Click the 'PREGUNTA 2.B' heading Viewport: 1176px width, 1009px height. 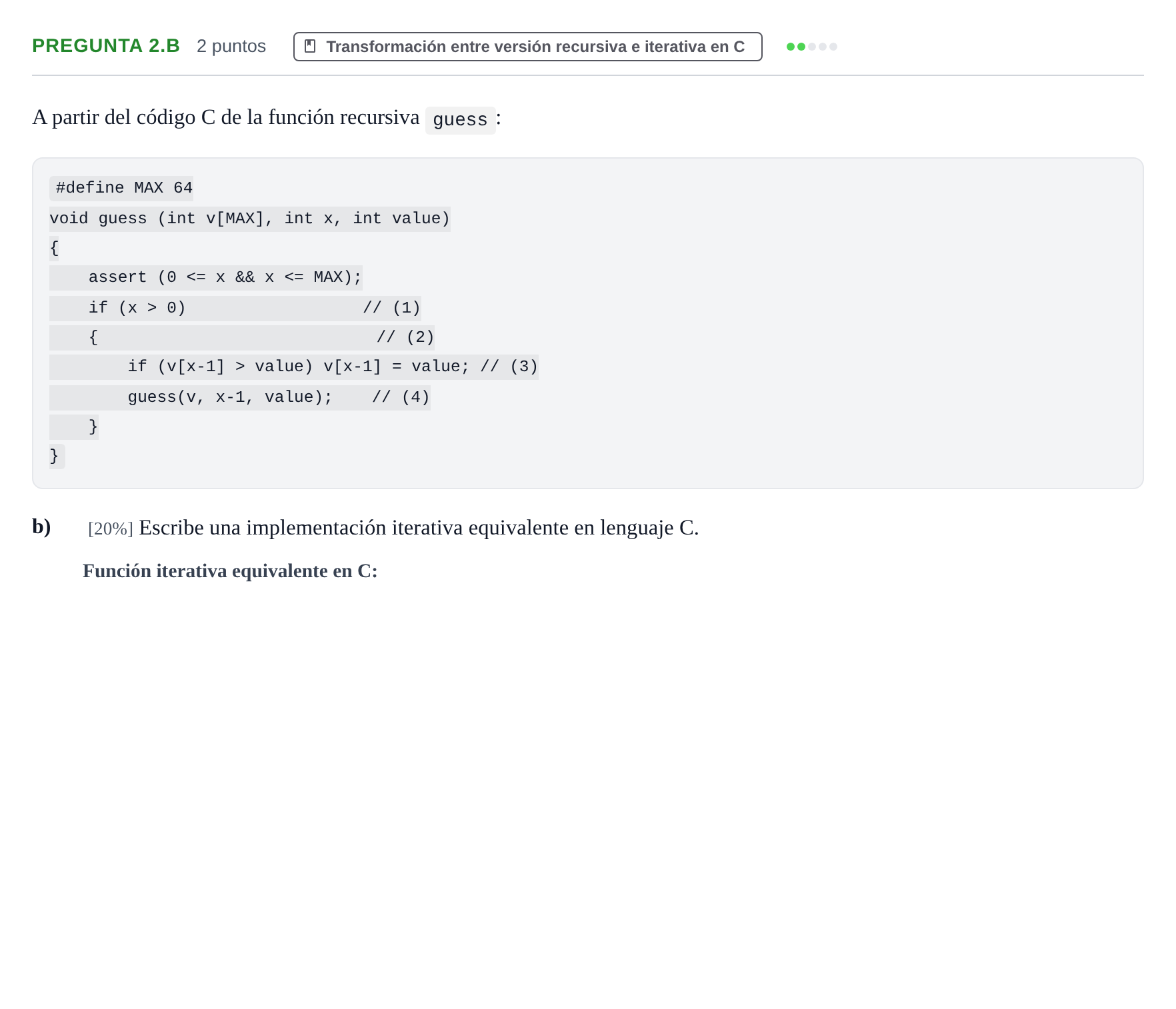coord(106,46)
